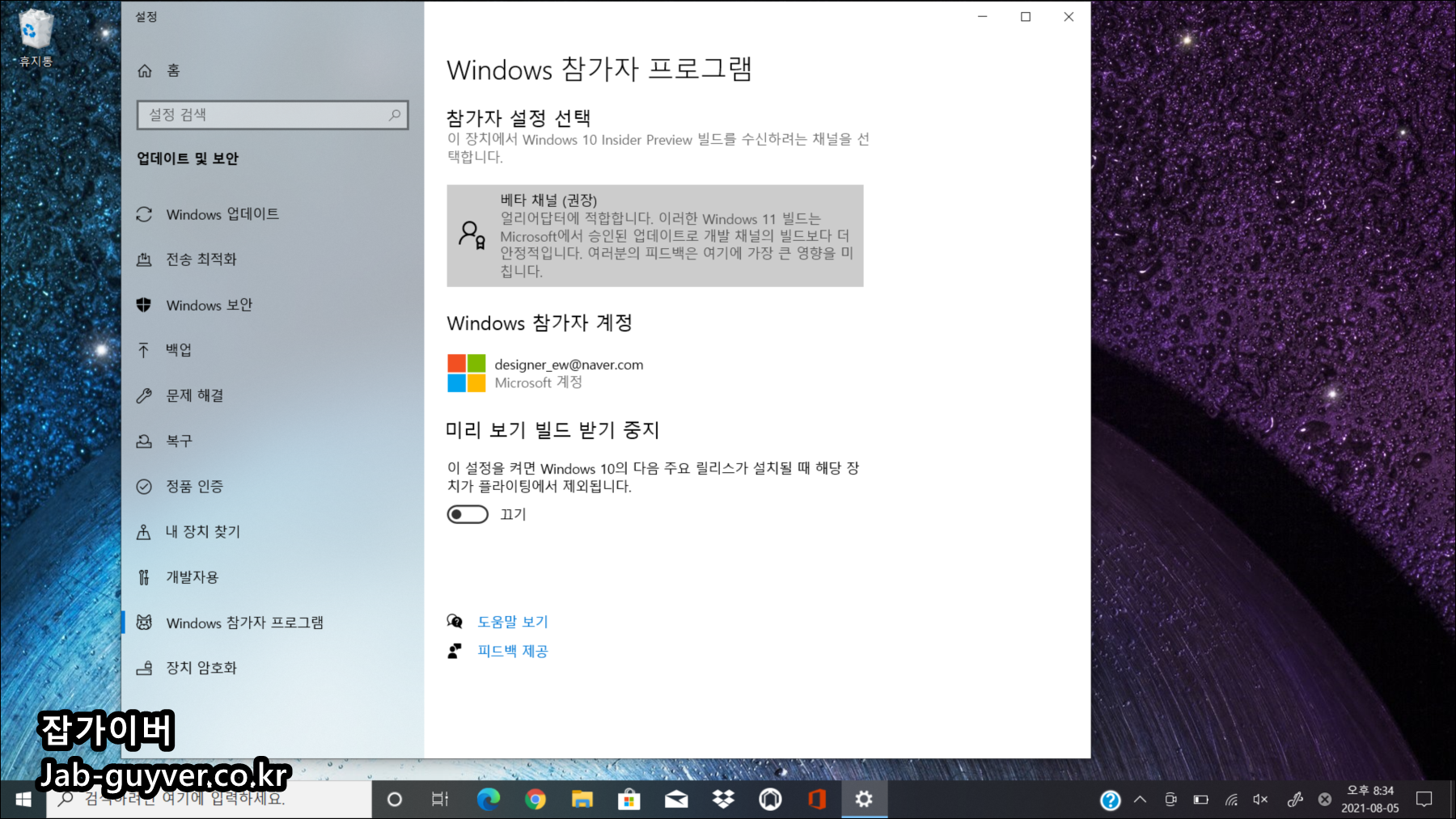
Task: Click the muted volume tray icon
Action: (x=1260, y=800)
